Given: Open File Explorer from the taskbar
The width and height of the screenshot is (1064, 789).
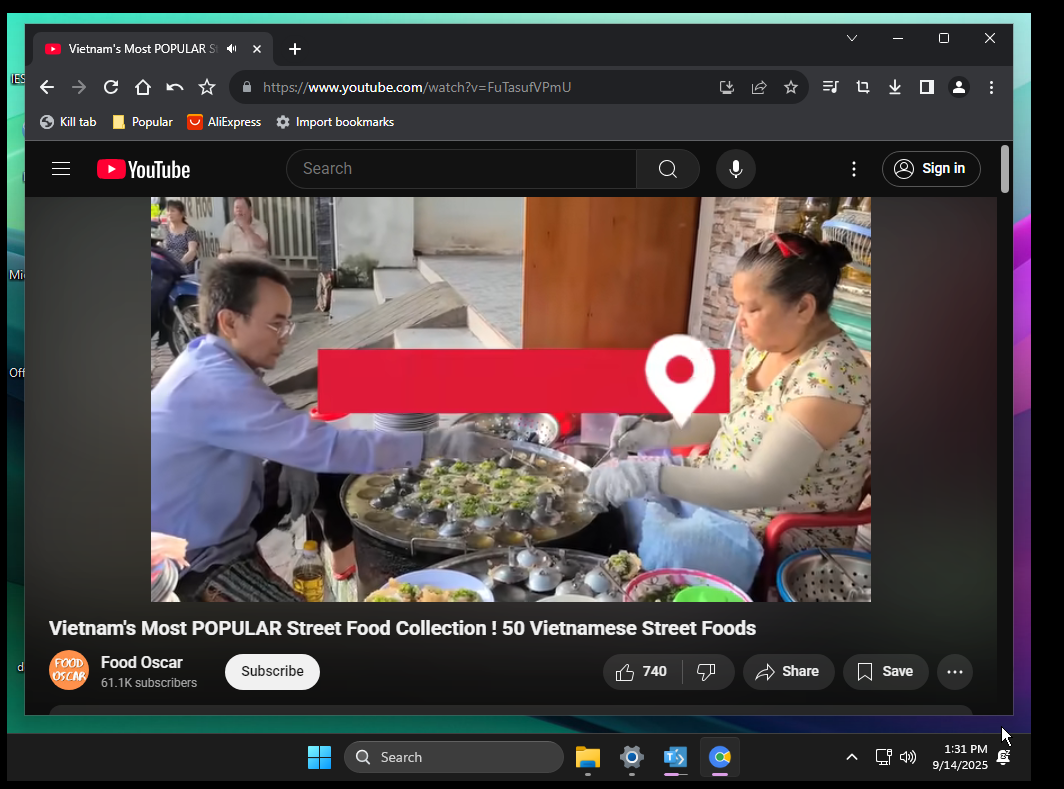Looking at the screenshot, I should (588, 757).
